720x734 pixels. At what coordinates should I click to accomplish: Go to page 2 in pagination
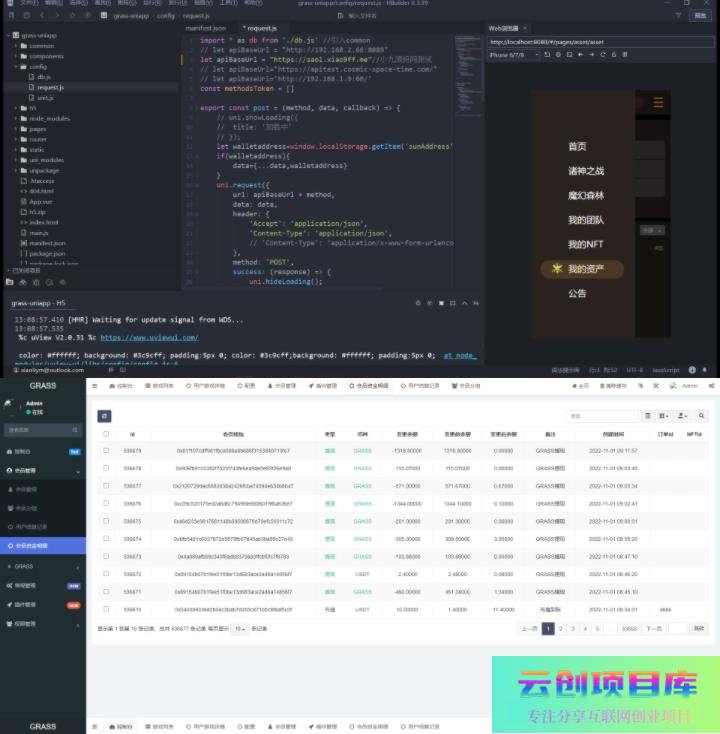point(561,629)
